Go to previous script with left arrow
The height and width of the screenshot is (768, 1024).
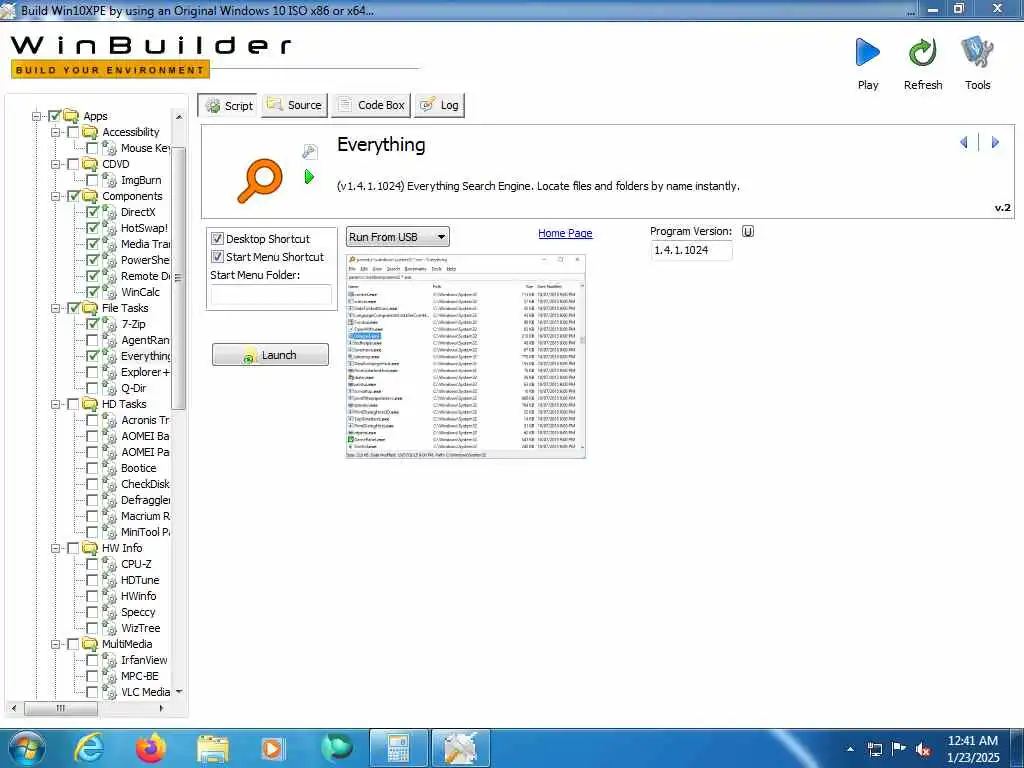[x=963, y=142]
